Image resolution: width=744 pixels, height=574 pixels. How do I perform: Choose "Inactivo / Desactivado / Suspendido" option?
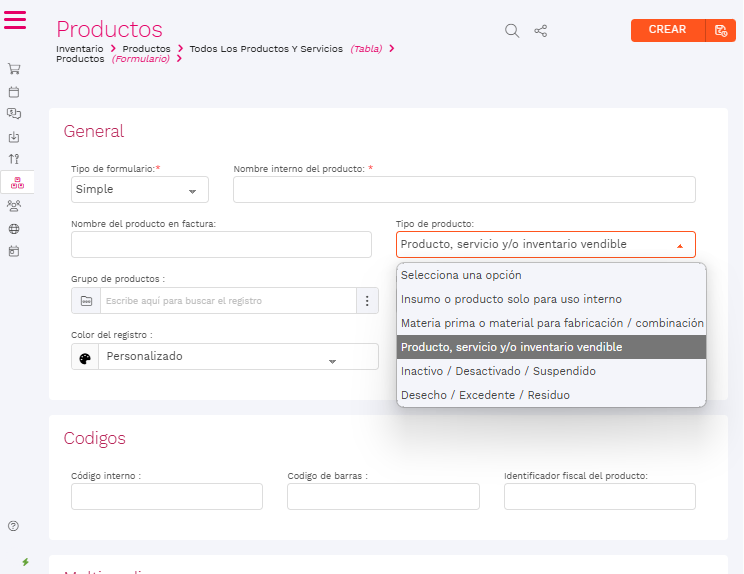(x=498, y=371)
